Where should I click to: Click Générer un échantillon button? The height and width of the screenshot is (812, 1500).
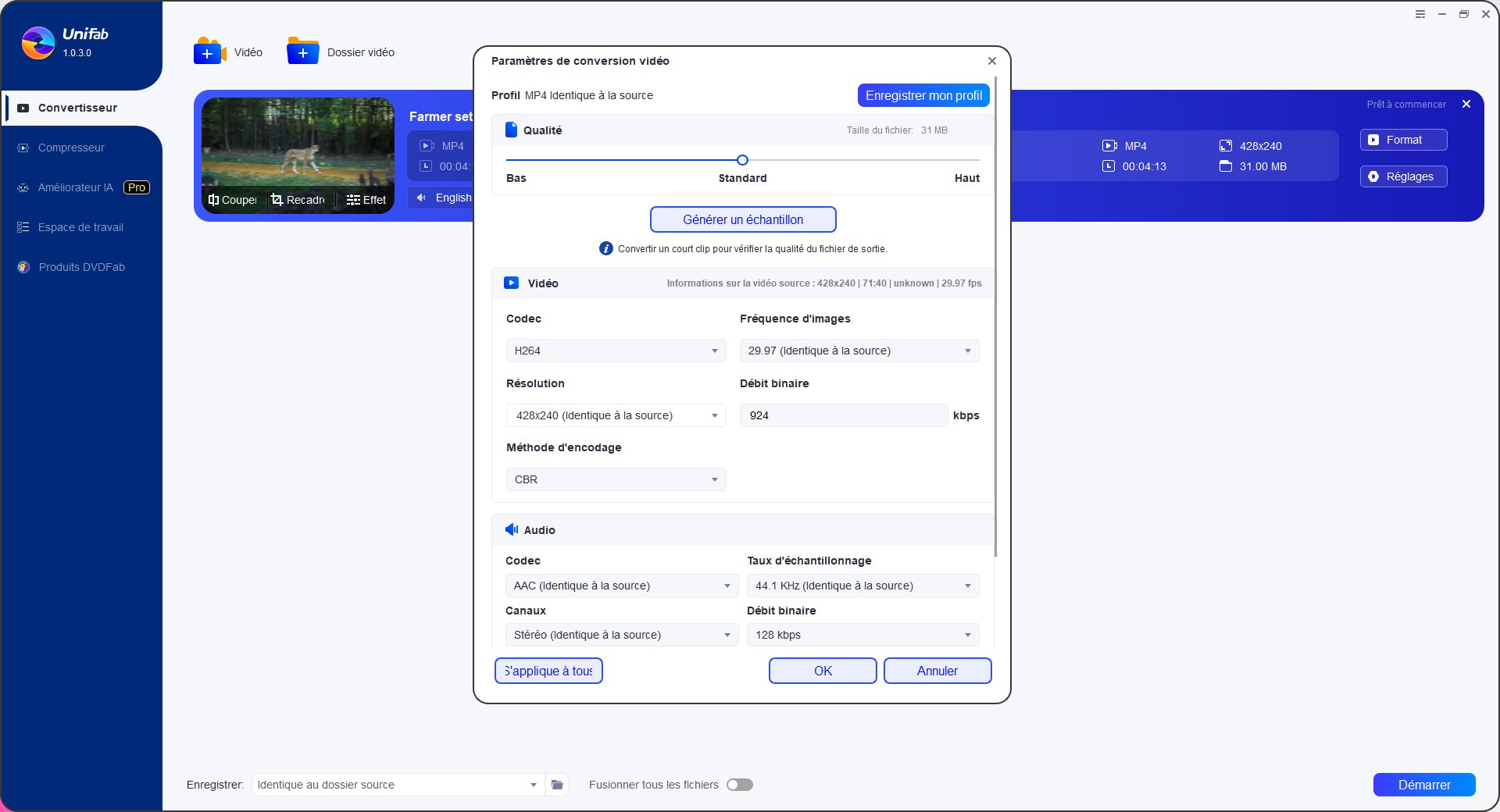742,219
